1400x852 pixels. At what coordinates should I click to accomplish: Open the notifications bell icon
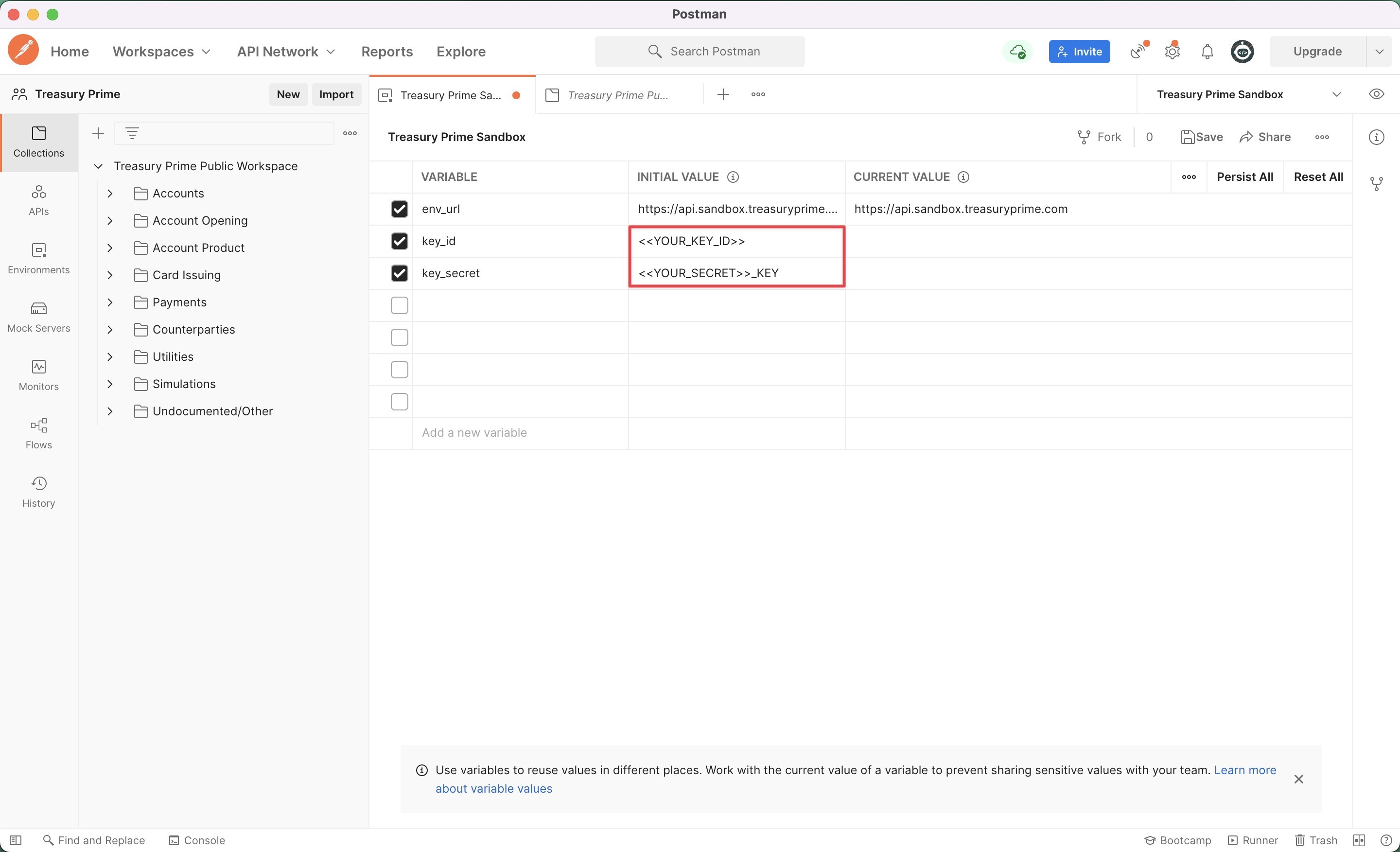coord(1207,52)
